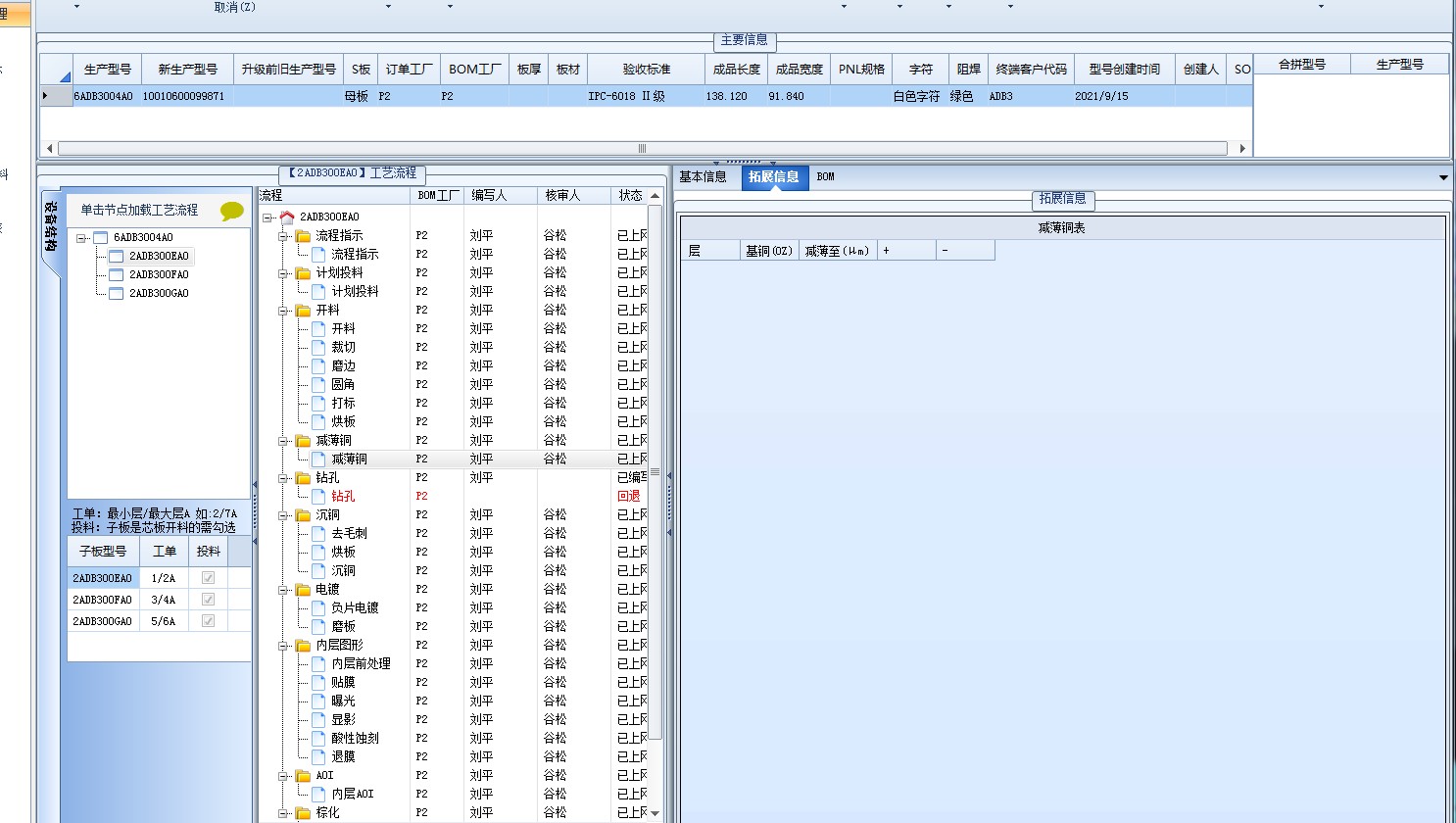The height and width of the screenshot is (823, 1456).
Task: Click the 内层图形 folder icon
Action: pos(303,645)
